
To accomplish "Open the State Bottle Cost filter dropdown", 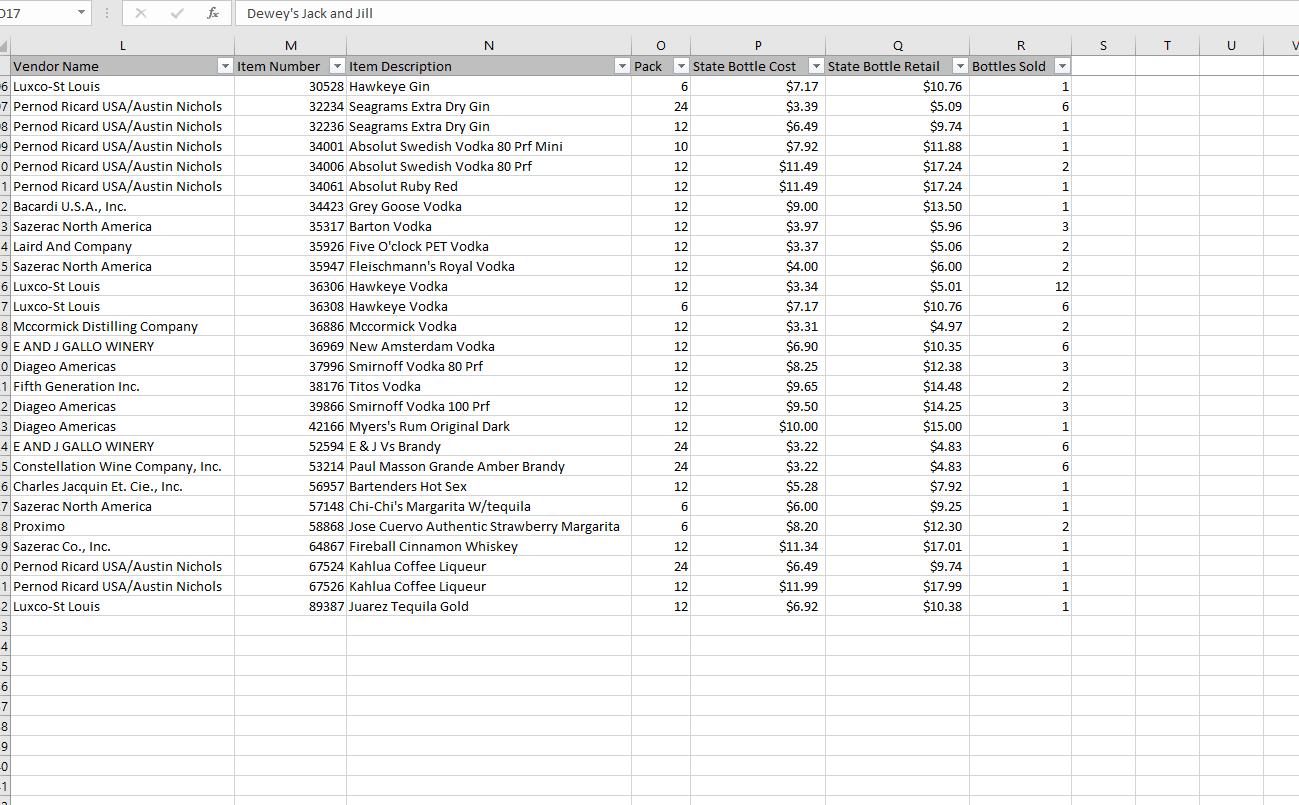I will [x=816, y=66].
